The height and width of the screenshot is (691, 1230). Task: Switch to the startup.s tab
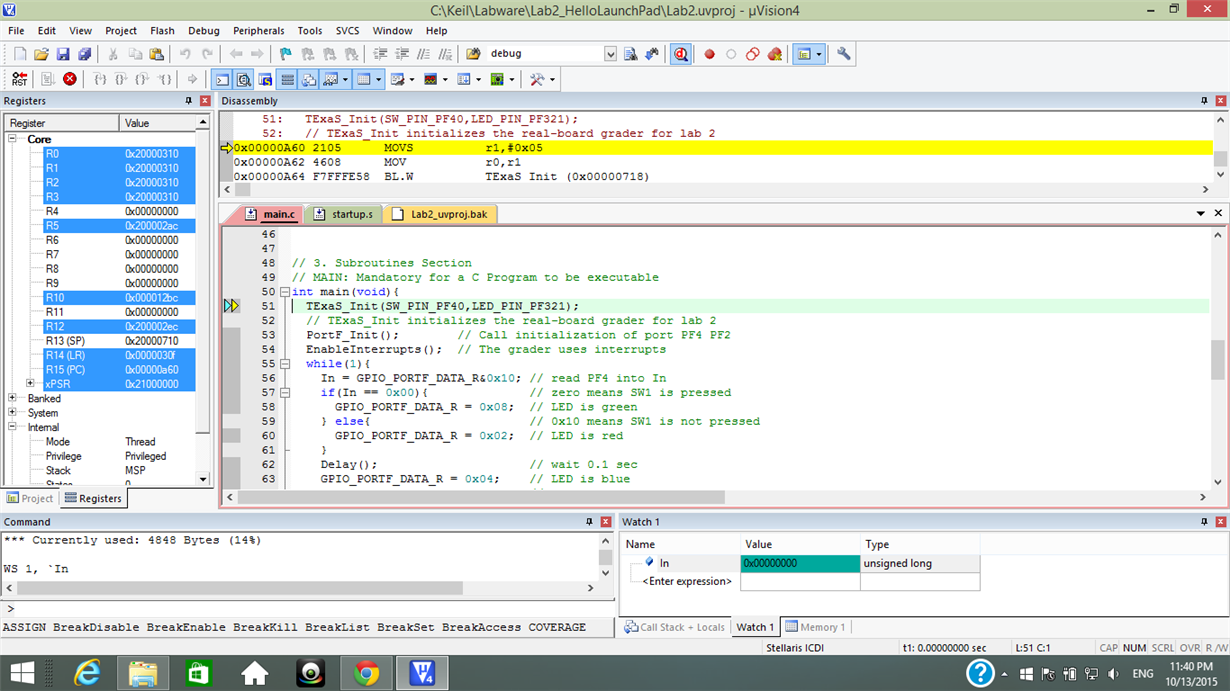(x=343, y=214)
